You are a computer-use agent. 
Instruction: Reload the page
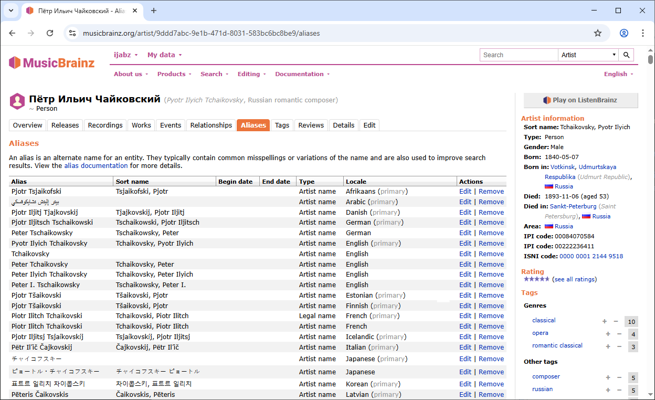click(50, 33)
